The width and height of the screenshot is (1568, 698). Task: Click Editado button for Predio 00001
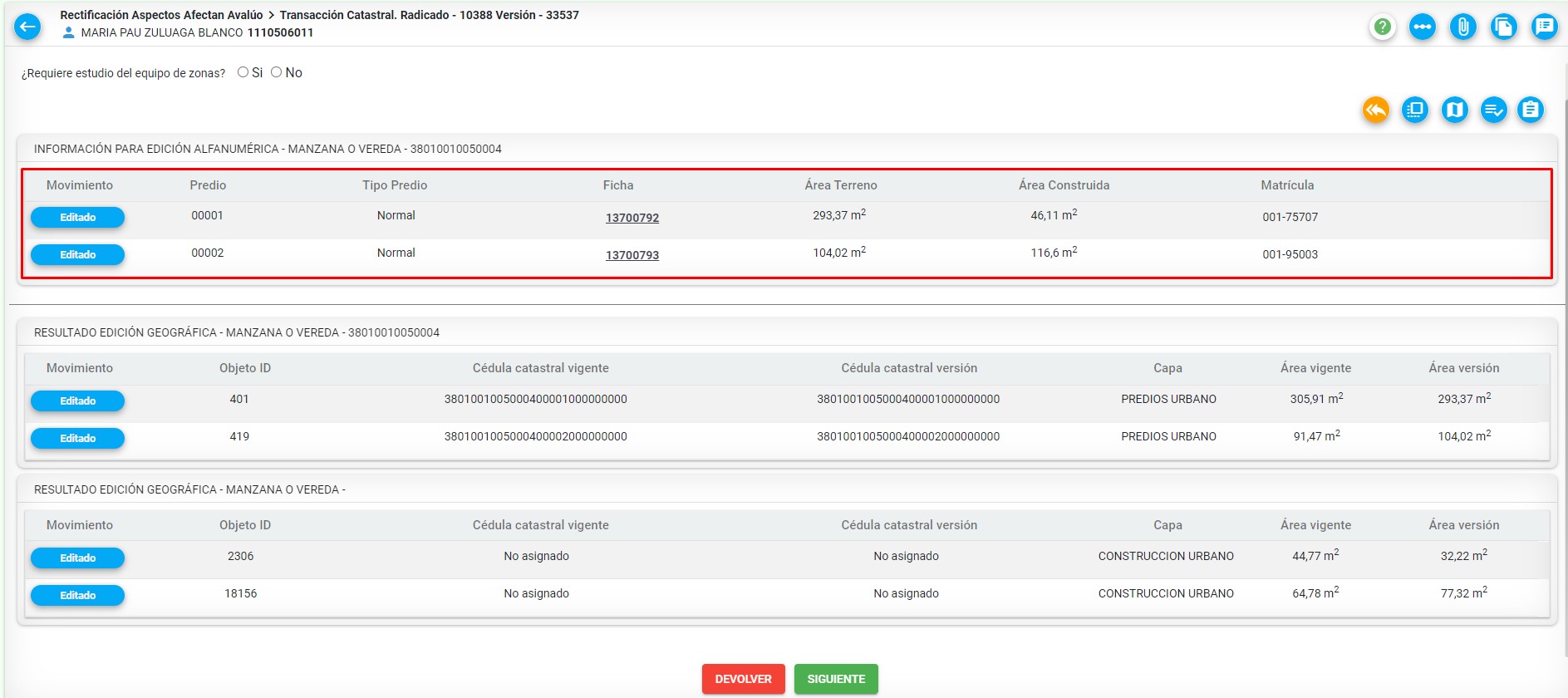77,217
